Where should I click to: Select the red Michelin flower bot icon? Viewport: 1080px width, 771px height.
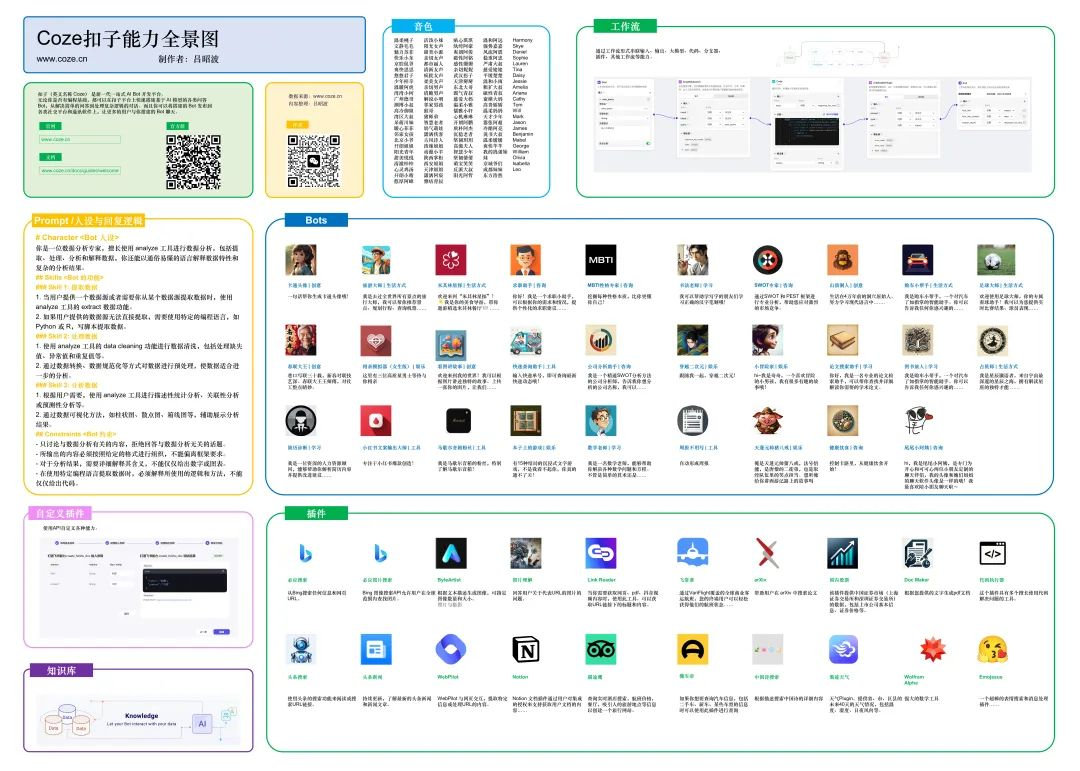click(x=450, y=260)
